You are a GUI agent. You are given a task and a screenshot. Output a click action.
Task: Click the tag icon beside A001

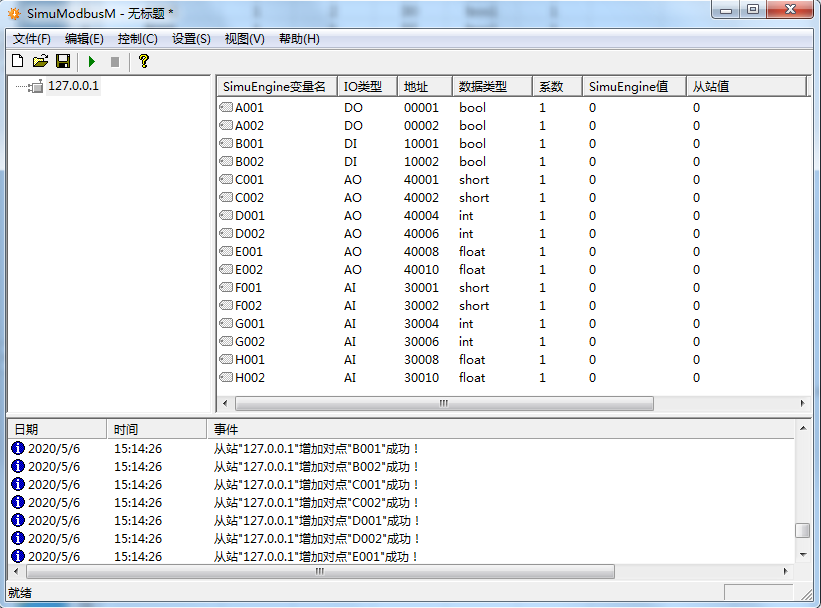(225, 108)
